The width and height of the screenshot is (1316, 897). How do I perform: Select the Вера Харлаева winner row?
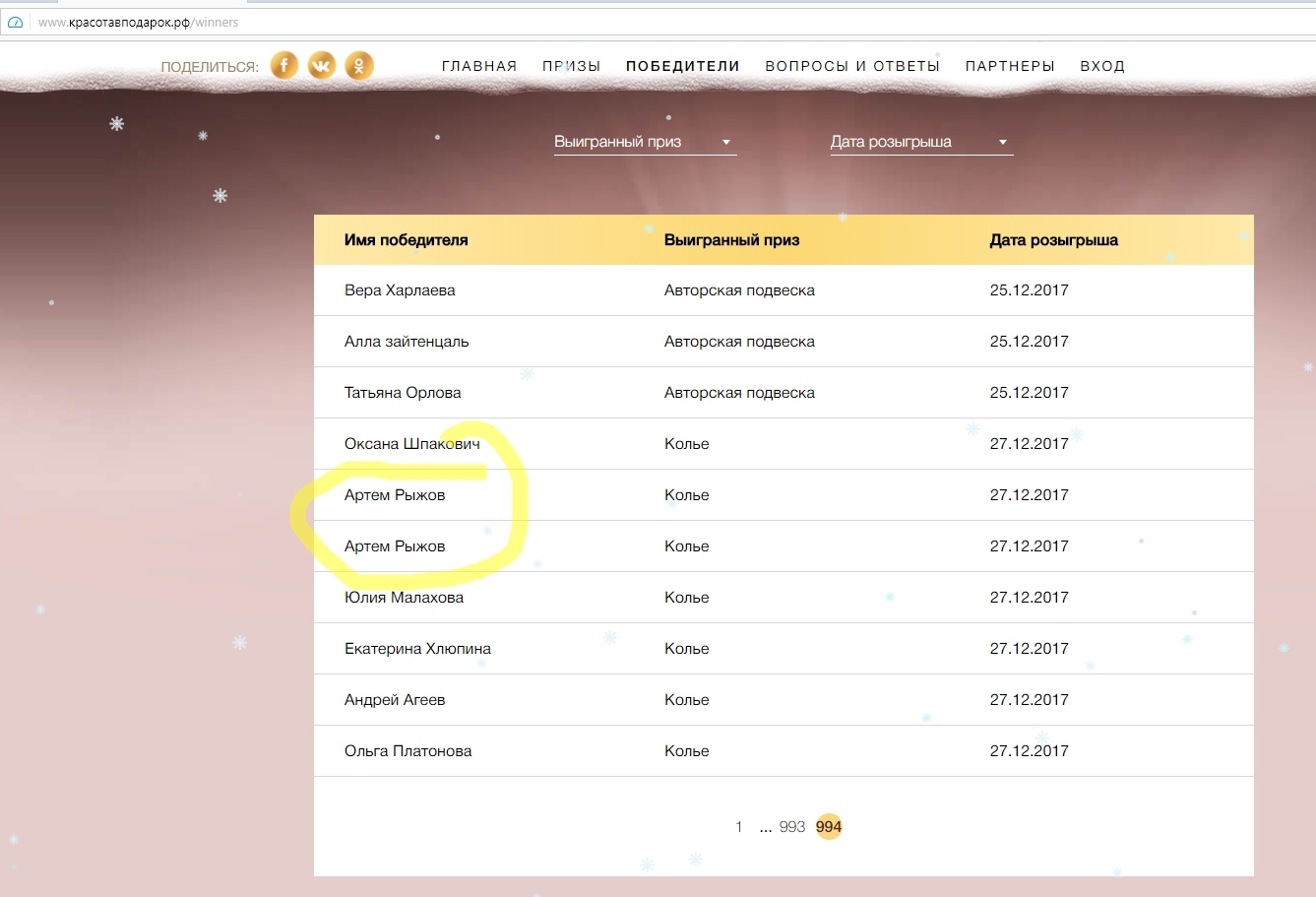click(x=400, y=290)
